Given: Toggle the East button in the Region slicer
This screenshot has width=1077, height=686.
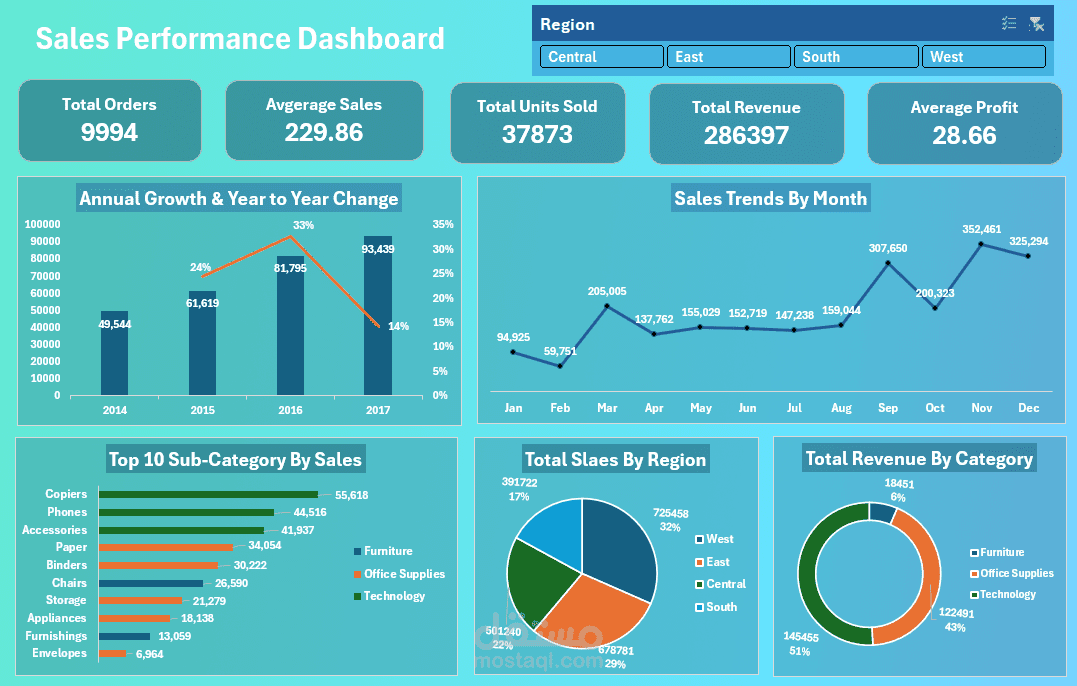Looking at the screenshot, I should 728,56.
